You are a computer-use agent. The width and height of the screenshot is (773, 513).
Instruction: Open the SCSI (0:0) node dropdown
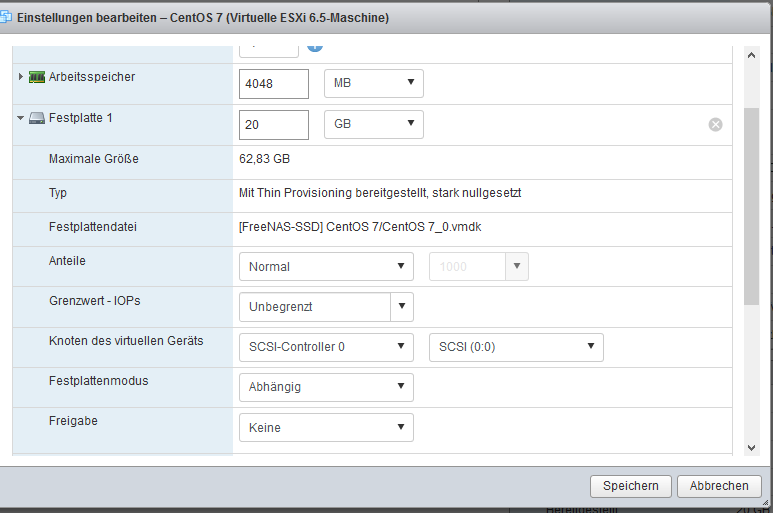click(x=515, y=347)
